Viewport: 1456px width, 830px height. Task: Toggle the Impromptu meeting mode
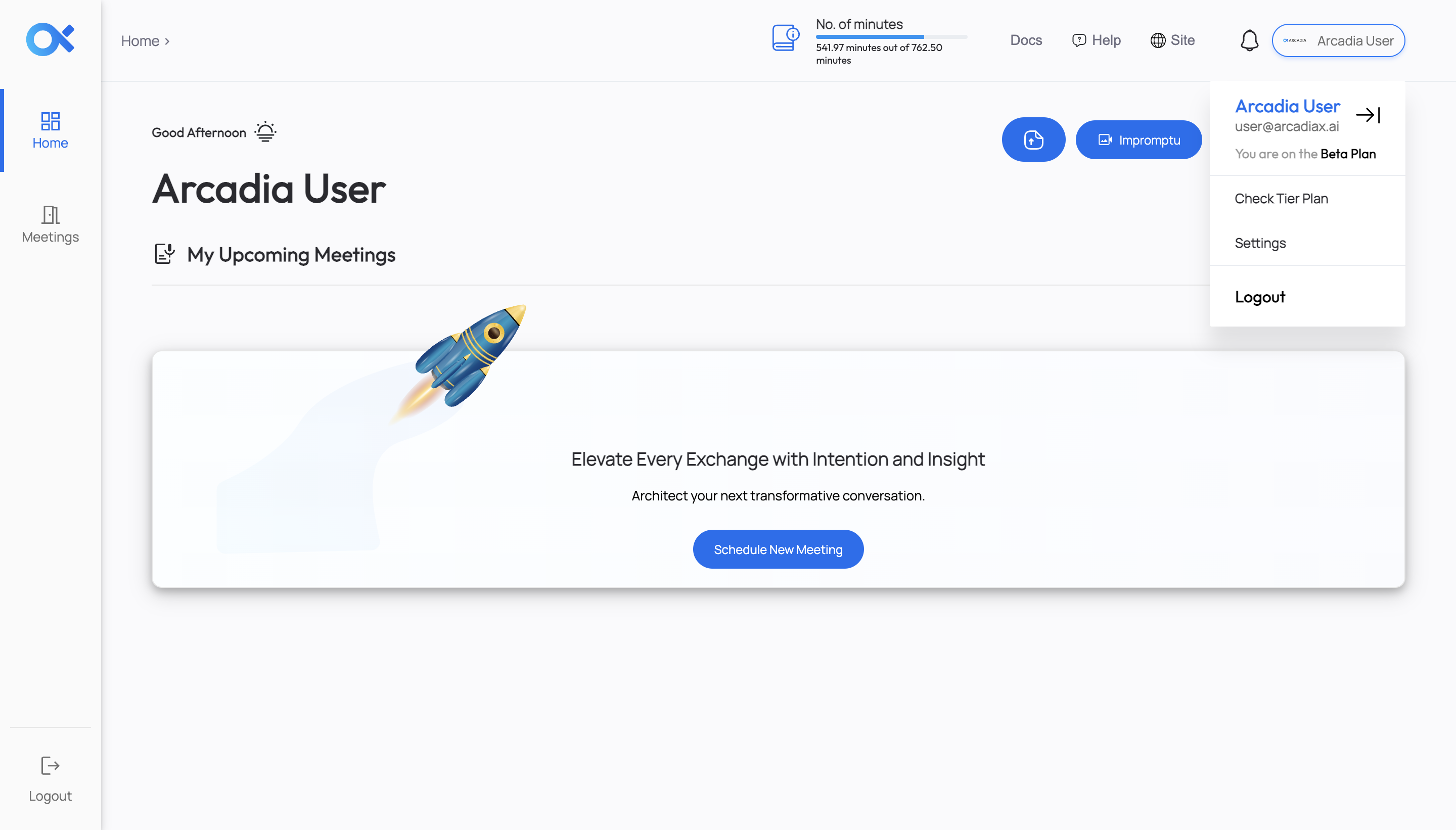(1138, 139)
